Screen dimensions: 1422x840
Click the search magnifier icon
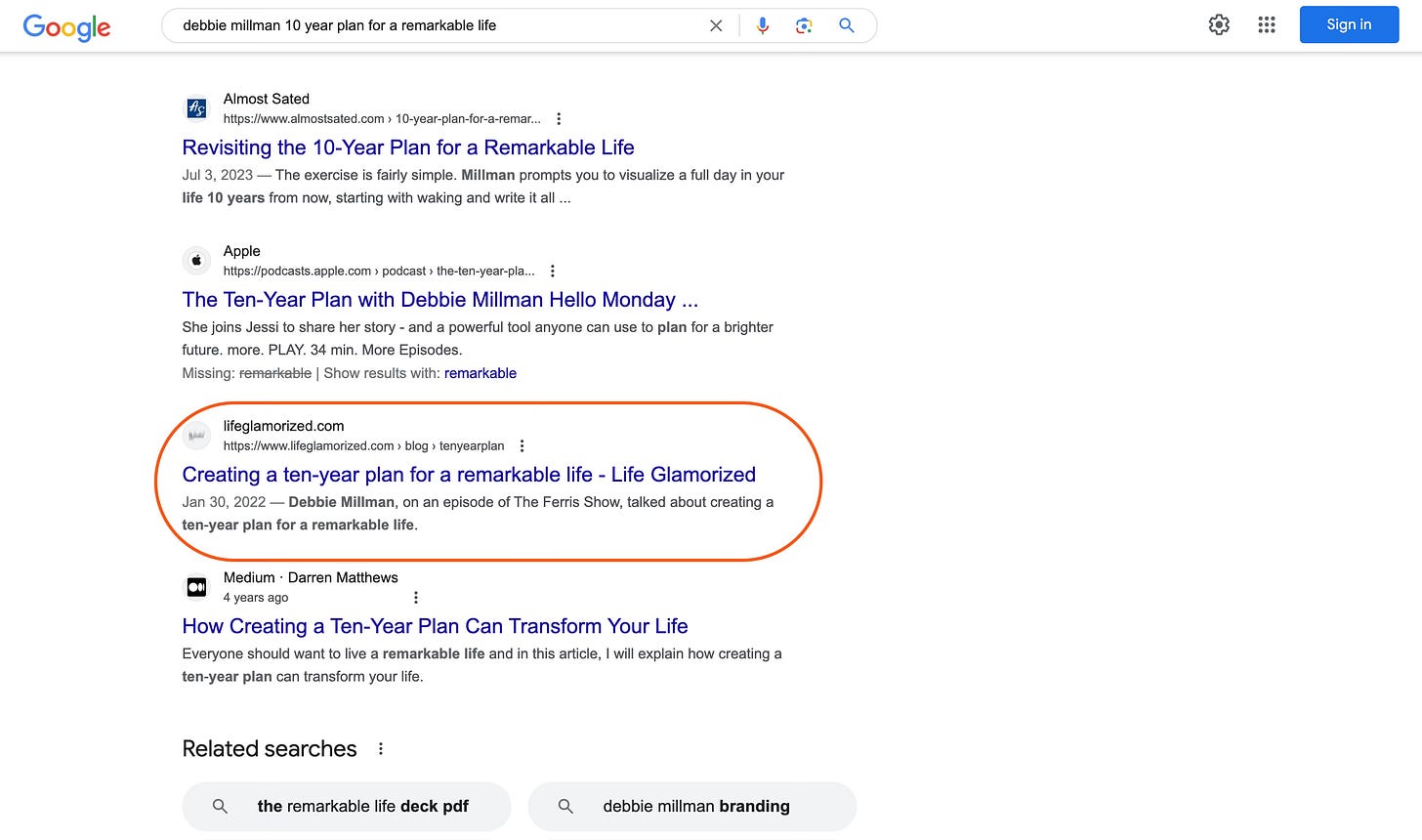click(846, 25)
